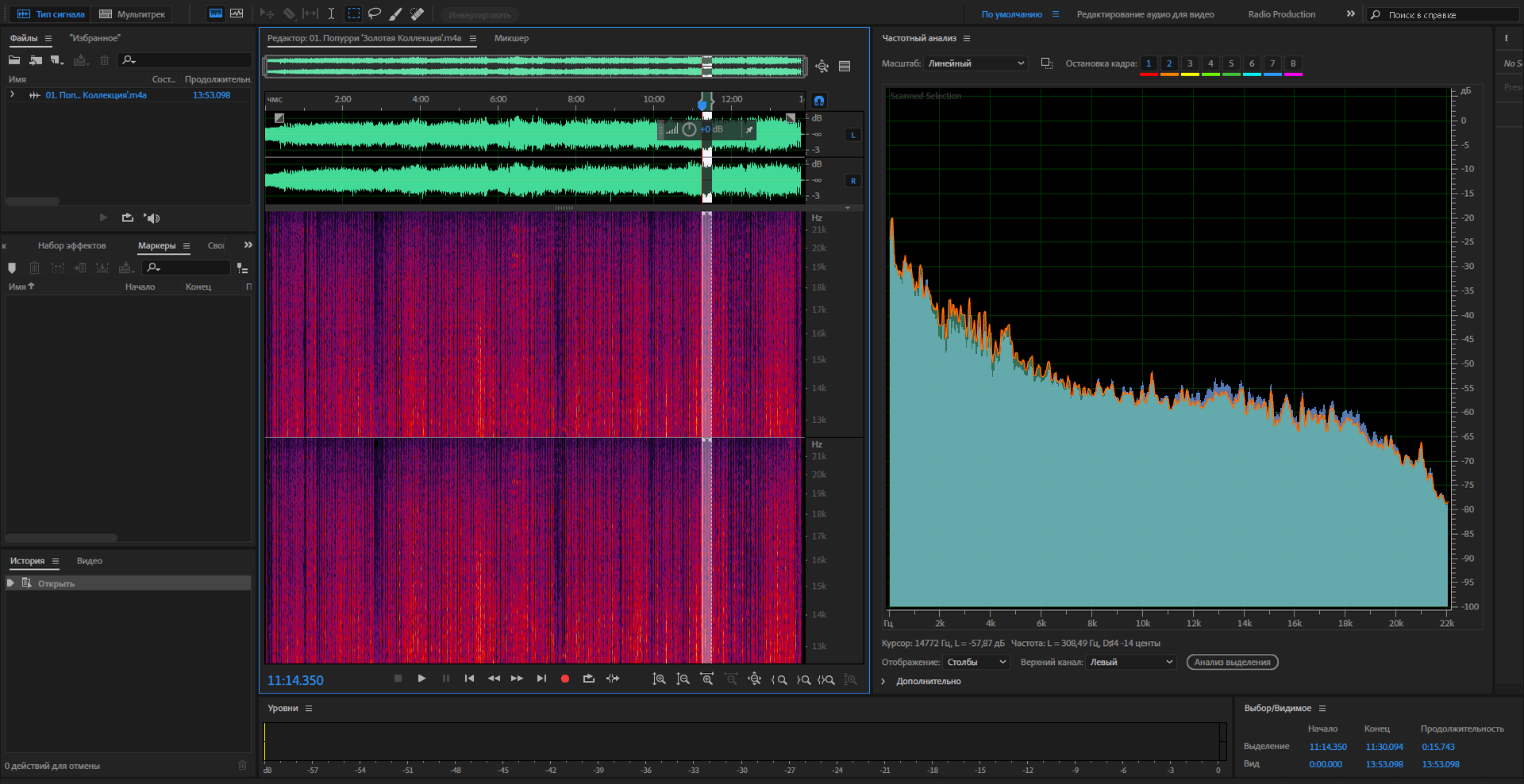Open the Микшер tab
This screenshot has width=1524, height=784.
pos(511,38)
